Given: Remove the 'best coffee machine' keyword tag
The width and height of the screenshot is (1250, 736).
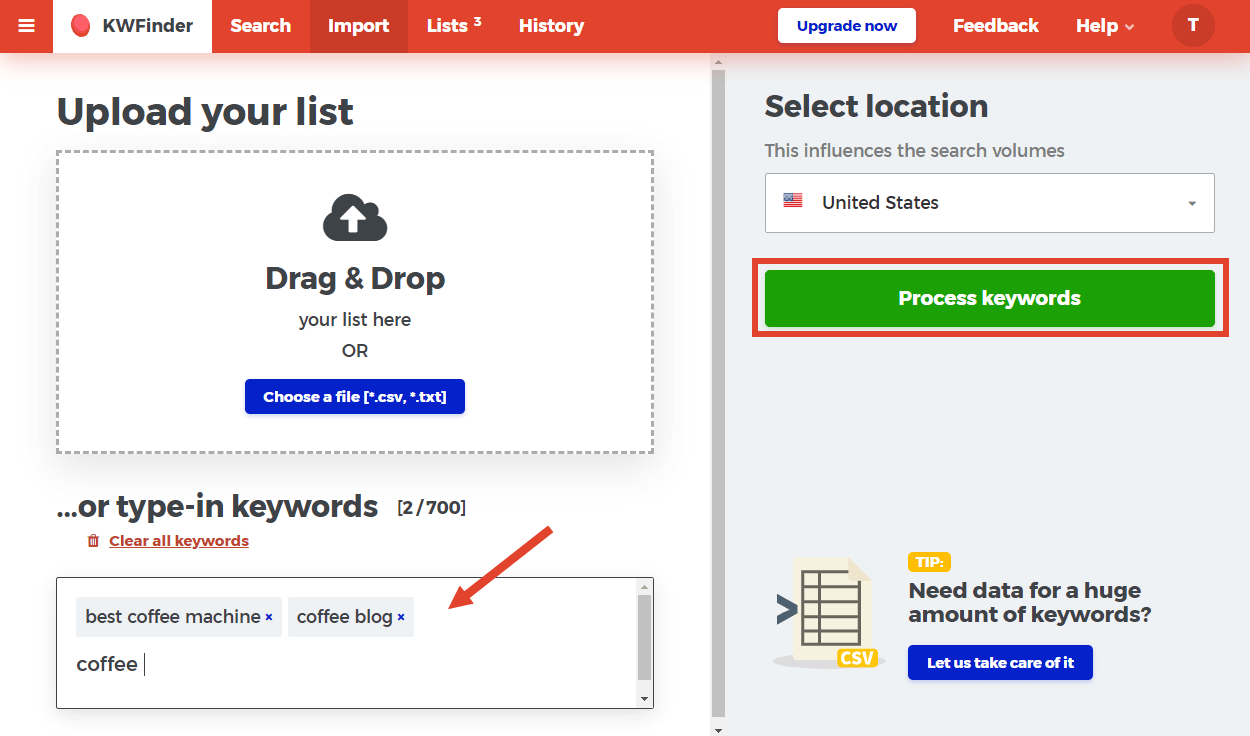Looking at the screenshot, I should [x=269, y=617].
